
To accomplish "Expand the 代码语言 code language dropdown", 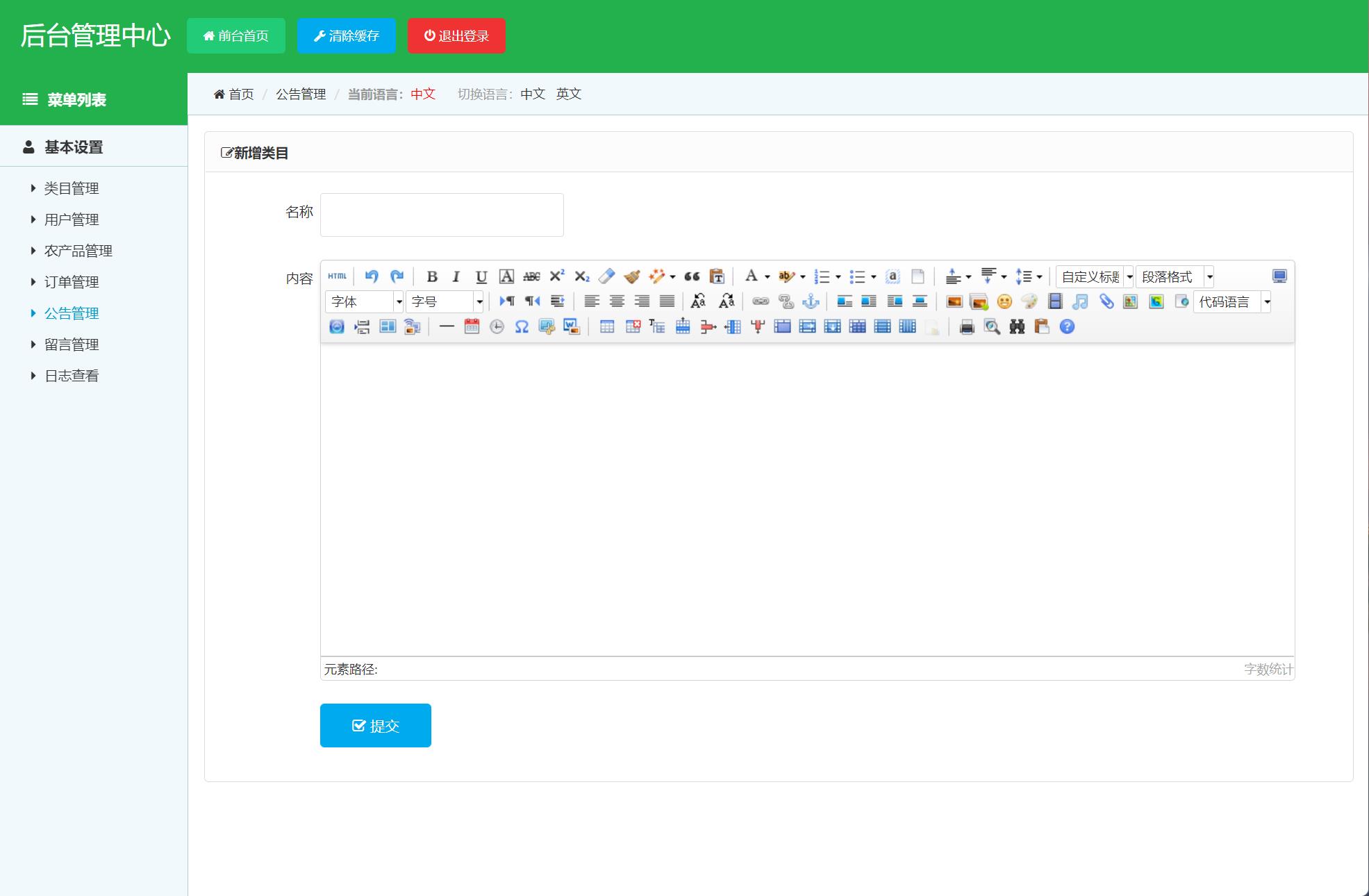I will point(1231,301).
